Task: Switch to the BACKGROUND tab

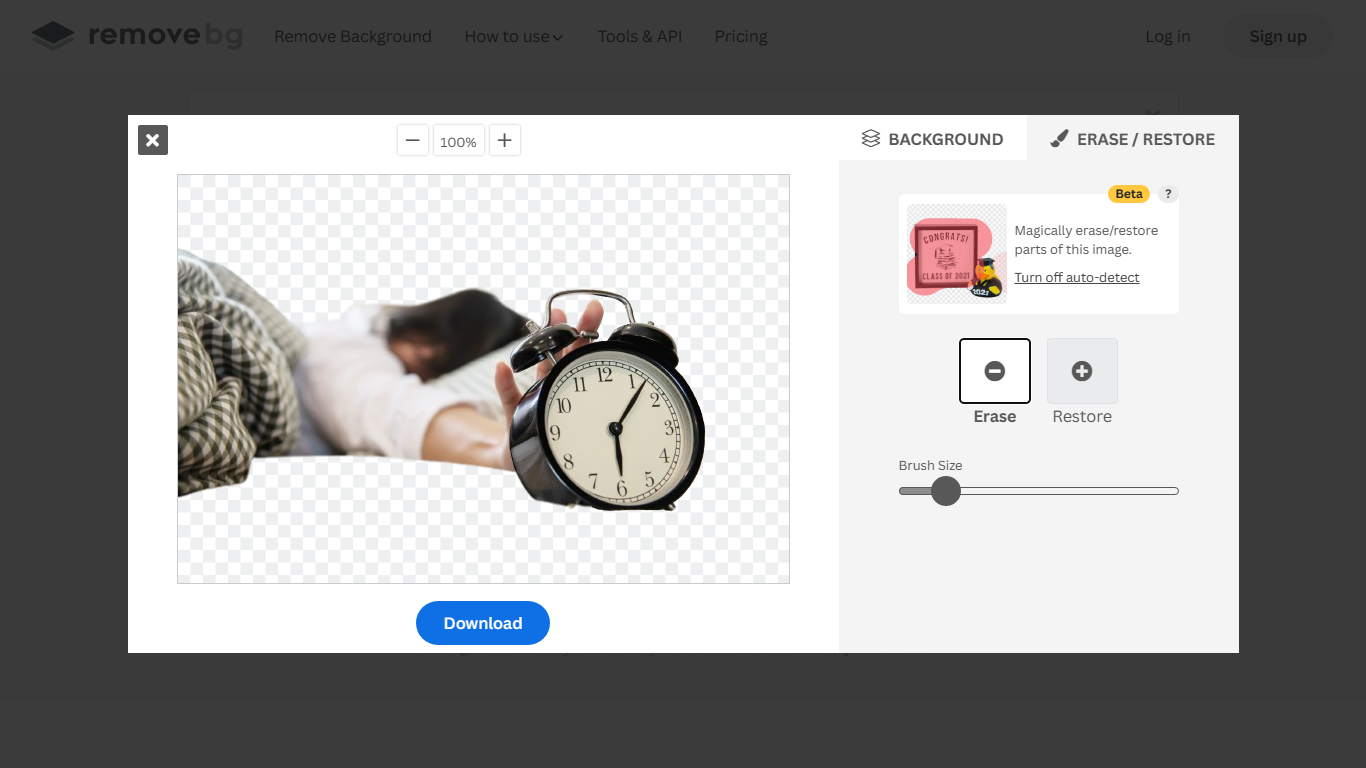Action: click(x=932, y=139)
